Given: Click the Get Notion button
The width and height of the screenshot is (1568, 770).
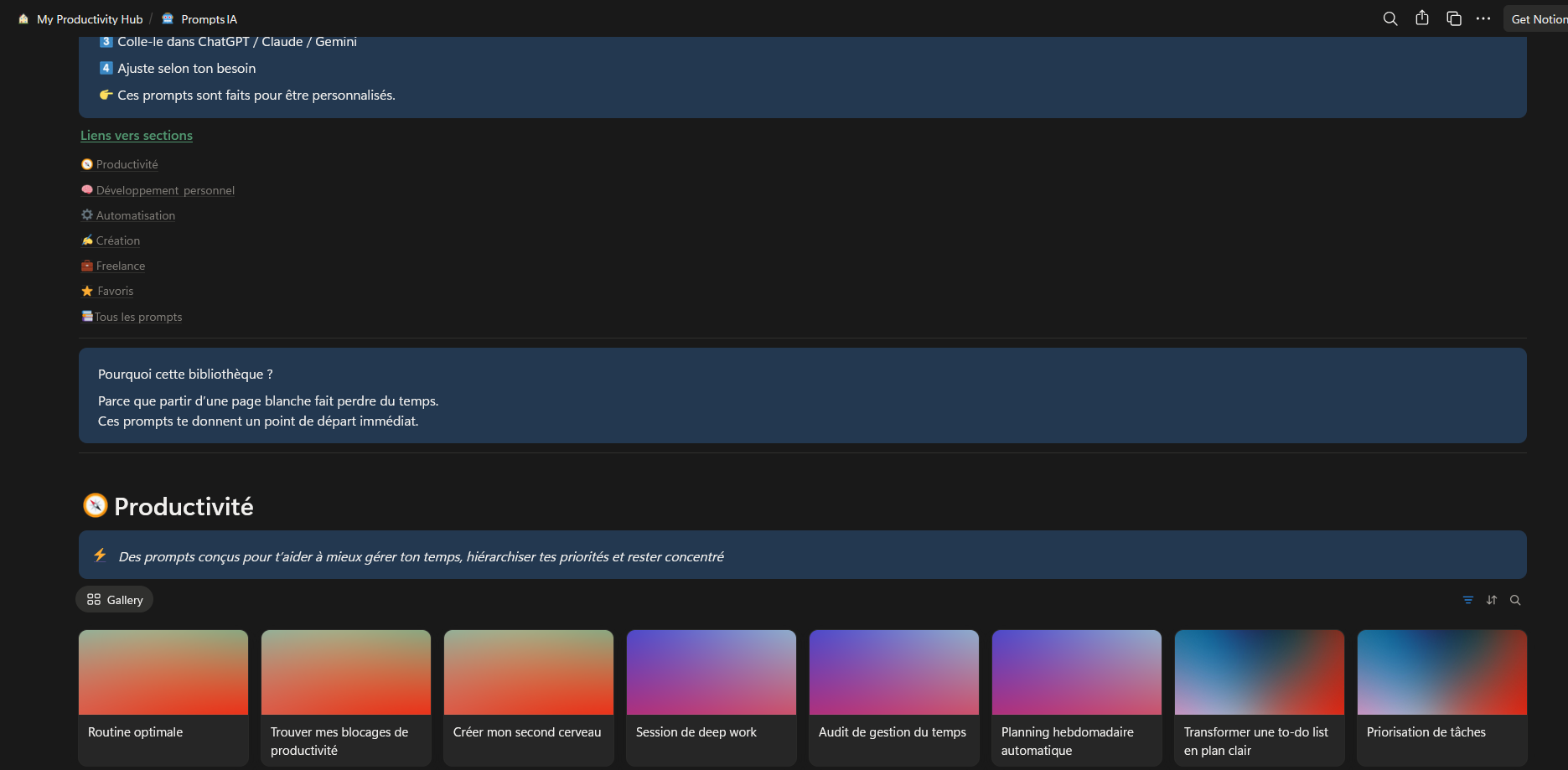Looking at the screenshot, I should point(1537,19).
